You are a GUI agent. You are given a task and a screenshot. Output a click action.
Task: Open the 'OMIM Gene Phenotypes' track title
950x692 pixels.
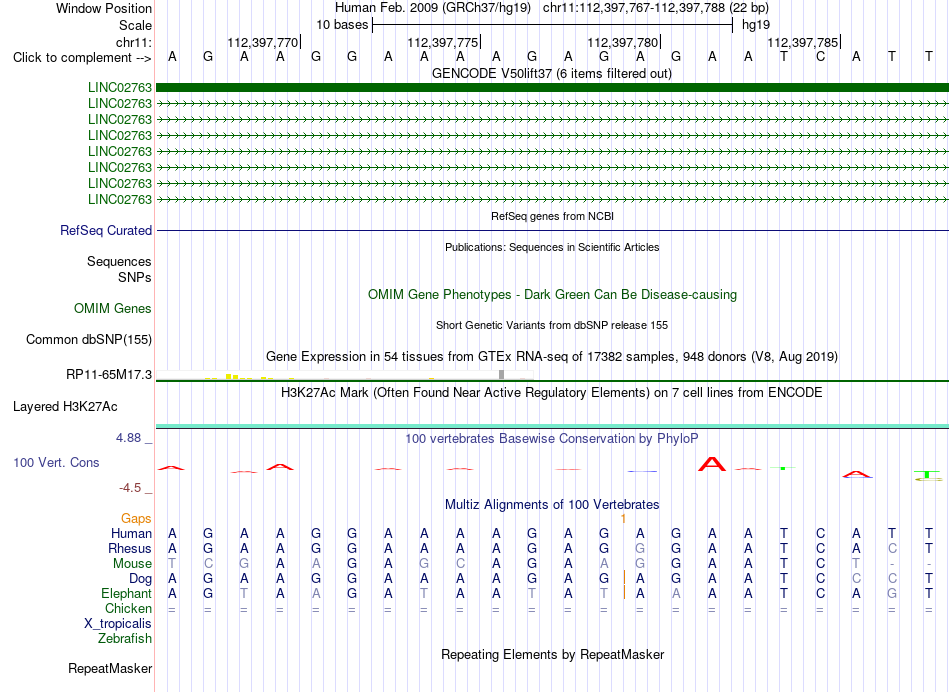click(552, 294)
